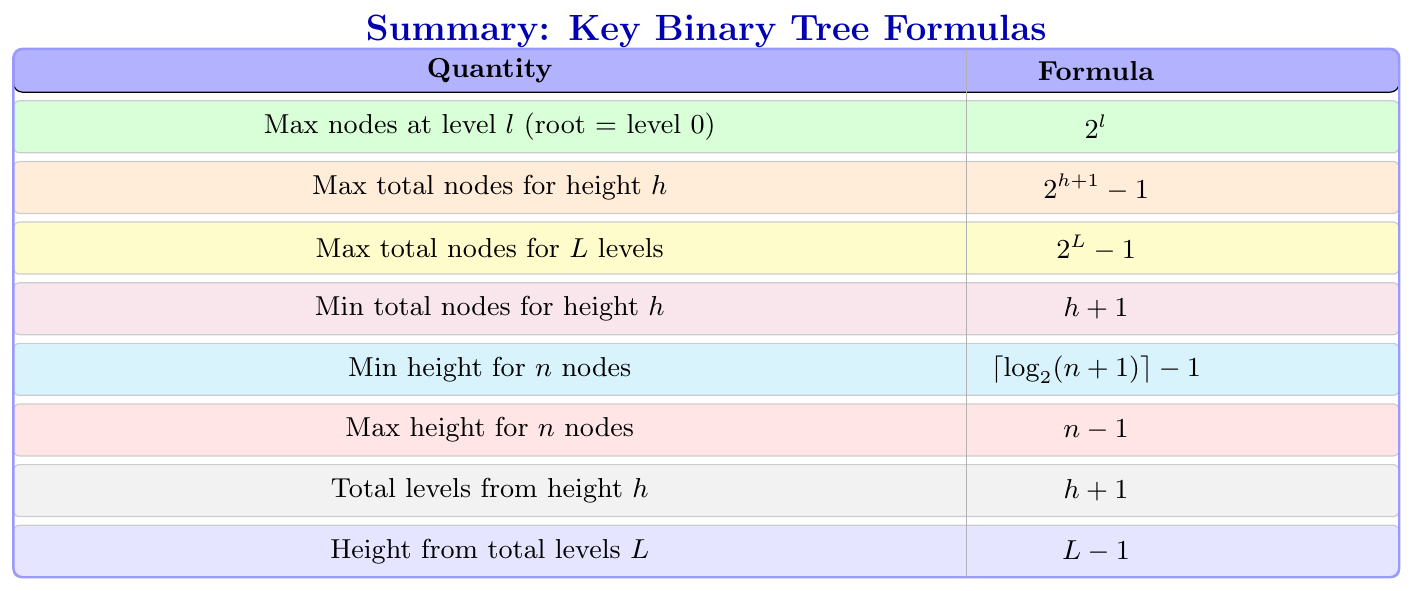Click the title "Summary: Key Binary Tree Formulas"
1413x591 pixels.
tap(706, 27)
